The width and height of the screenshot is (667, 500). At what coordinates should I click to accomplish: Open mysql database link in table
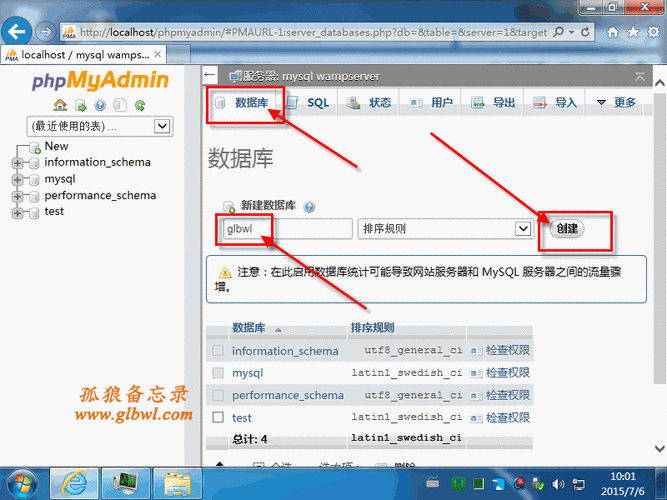pyautogui.click(x=248, y=373)
